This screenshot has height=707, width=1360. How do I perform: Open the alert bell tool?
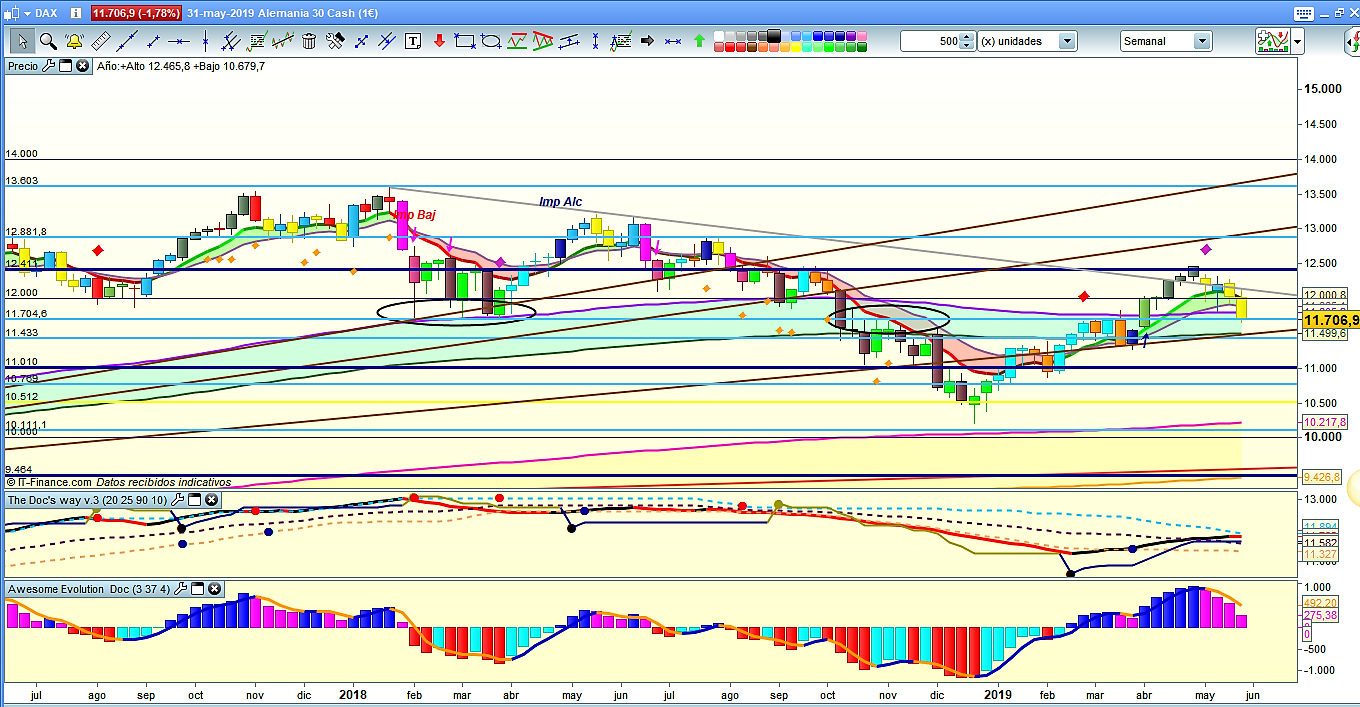tap(74, 41)
